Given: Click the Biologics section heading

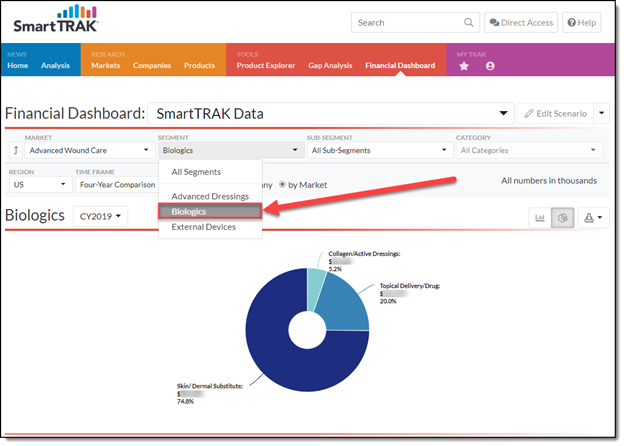Looking at the screenshot, I should pyautogui.click(x=35, y=215).
